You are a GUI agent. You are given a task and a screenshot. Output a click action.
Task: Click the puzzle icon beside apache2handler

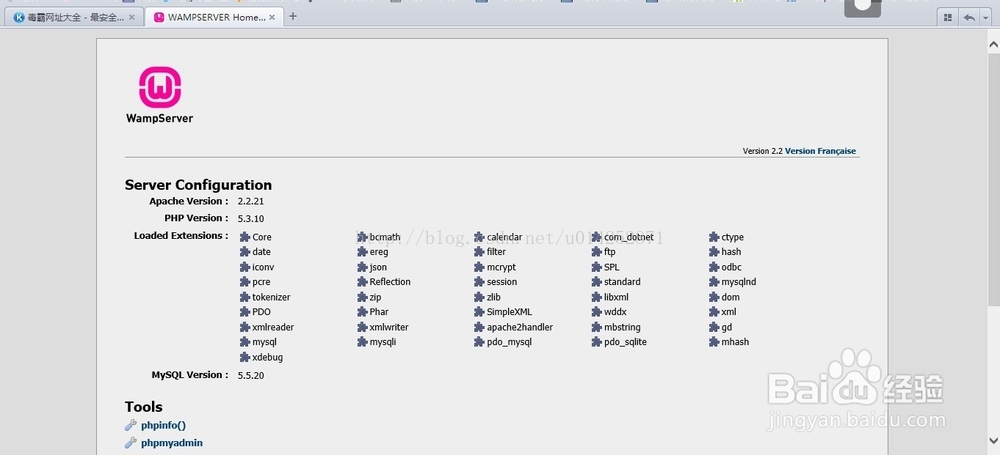click(480, 327)
